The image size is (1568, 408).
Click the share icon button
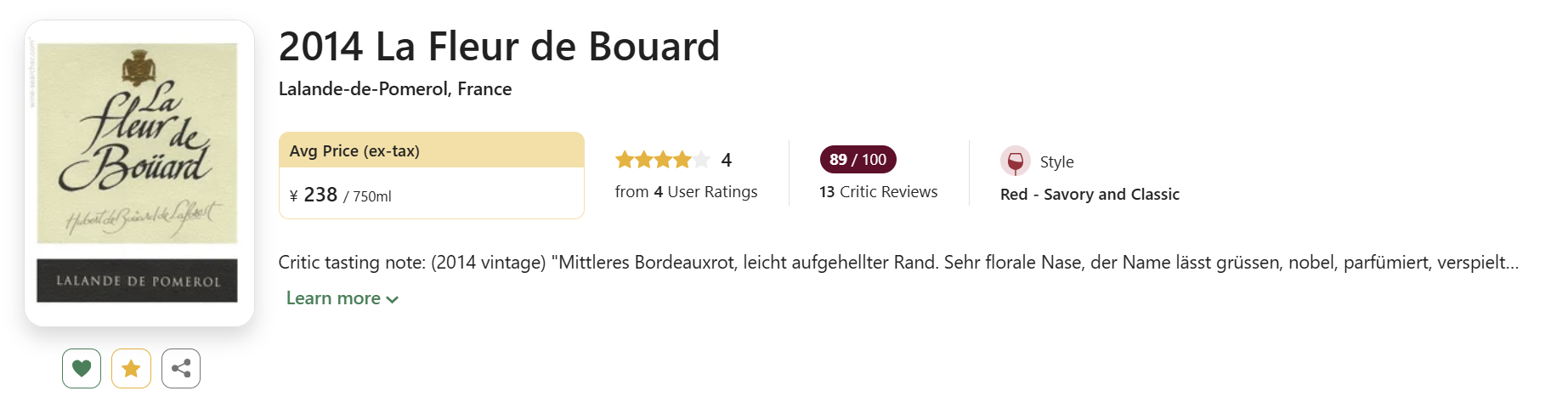[x=181, y=368]
